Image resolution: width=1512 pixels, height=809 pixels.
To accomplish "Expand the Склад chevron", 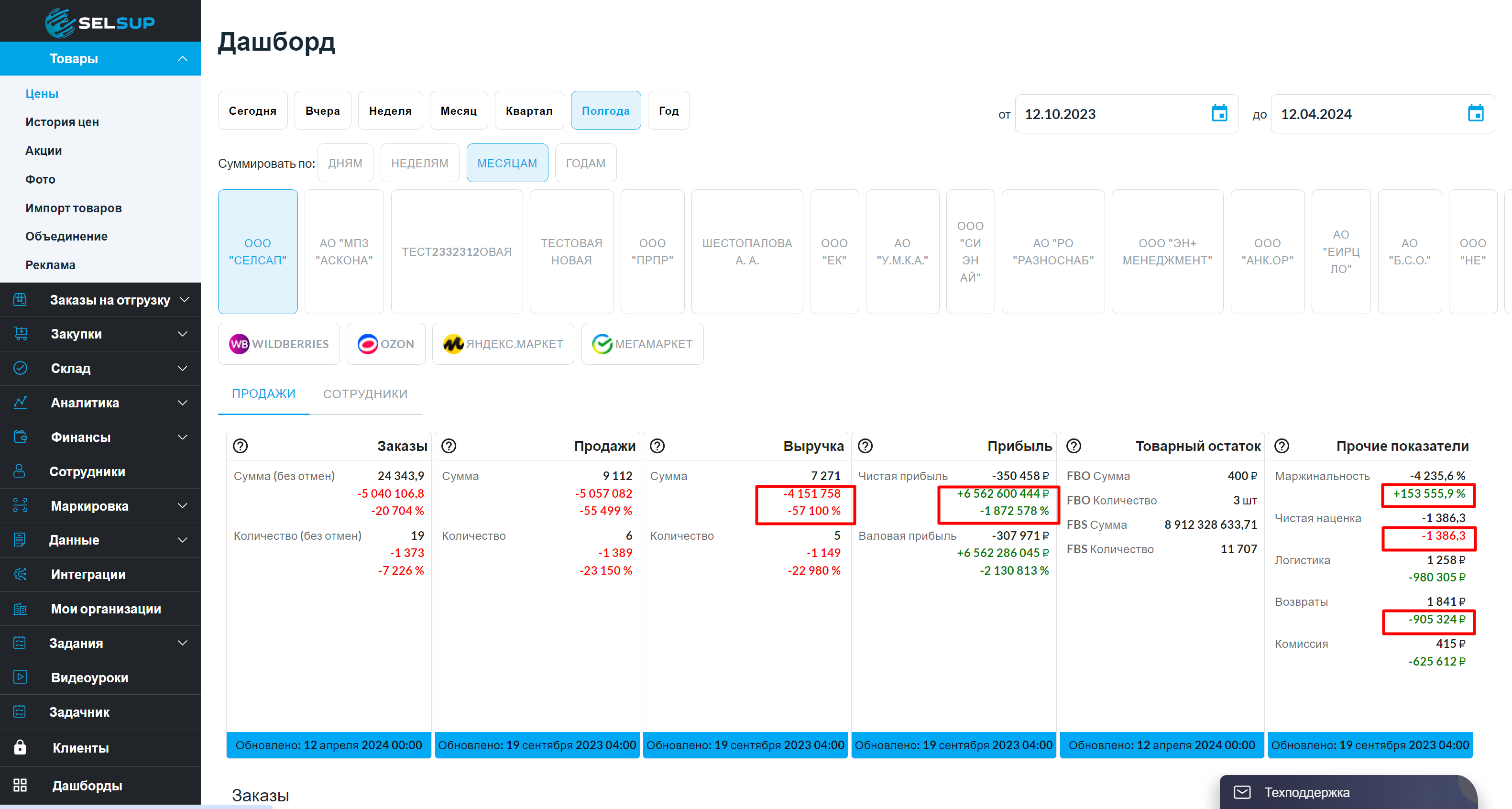I will (x=183, y=369).
